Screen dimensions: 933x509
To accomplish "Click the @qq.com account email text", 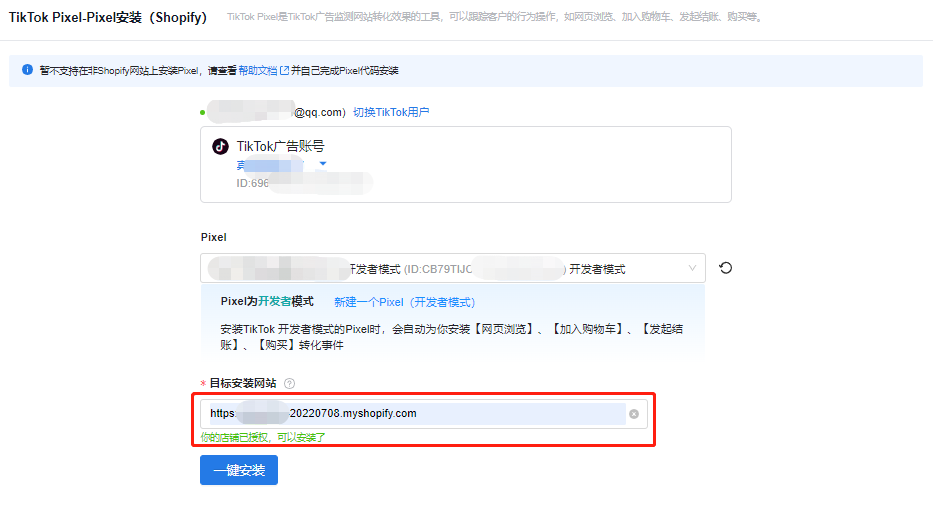I will (x=320, y=112).
